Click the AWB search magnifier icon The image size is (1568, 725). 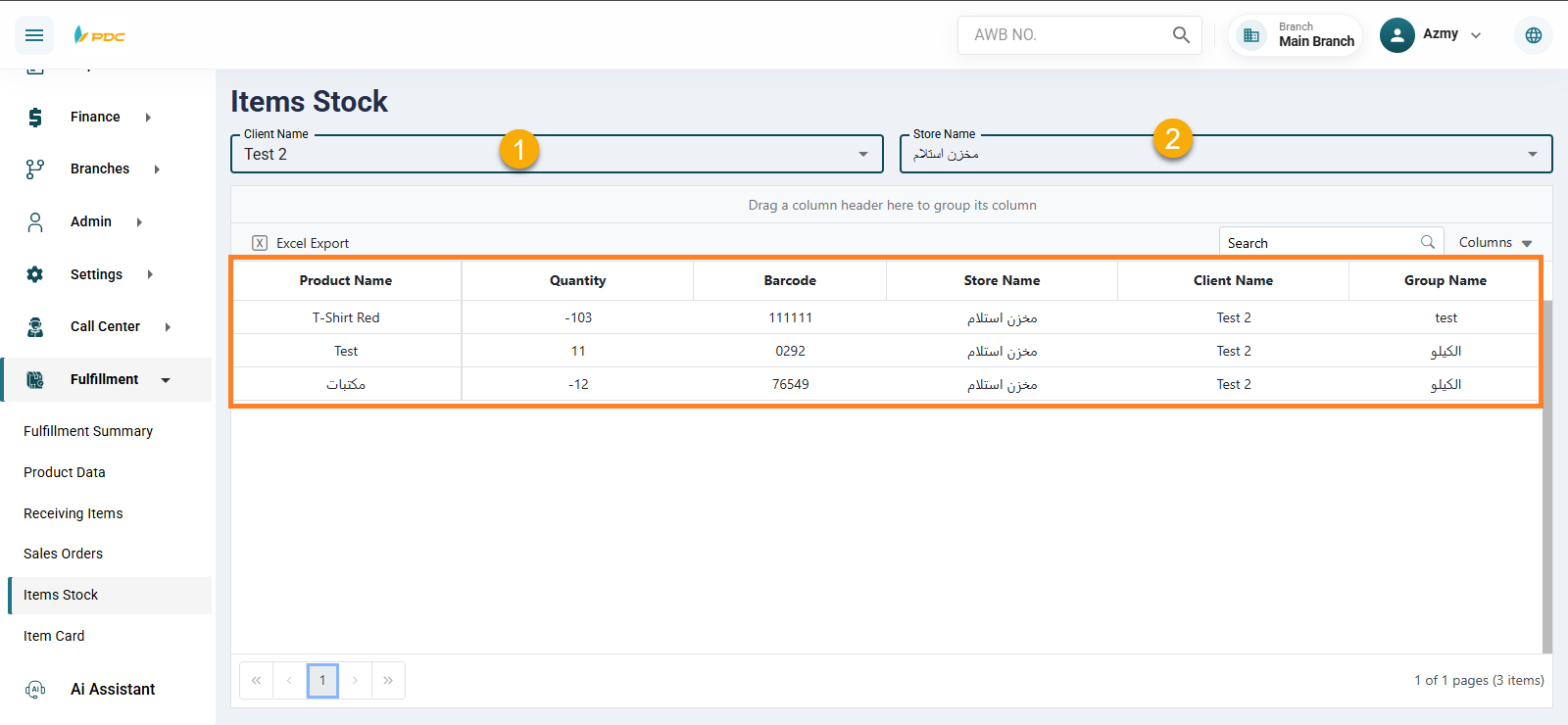pos(1181,35)
